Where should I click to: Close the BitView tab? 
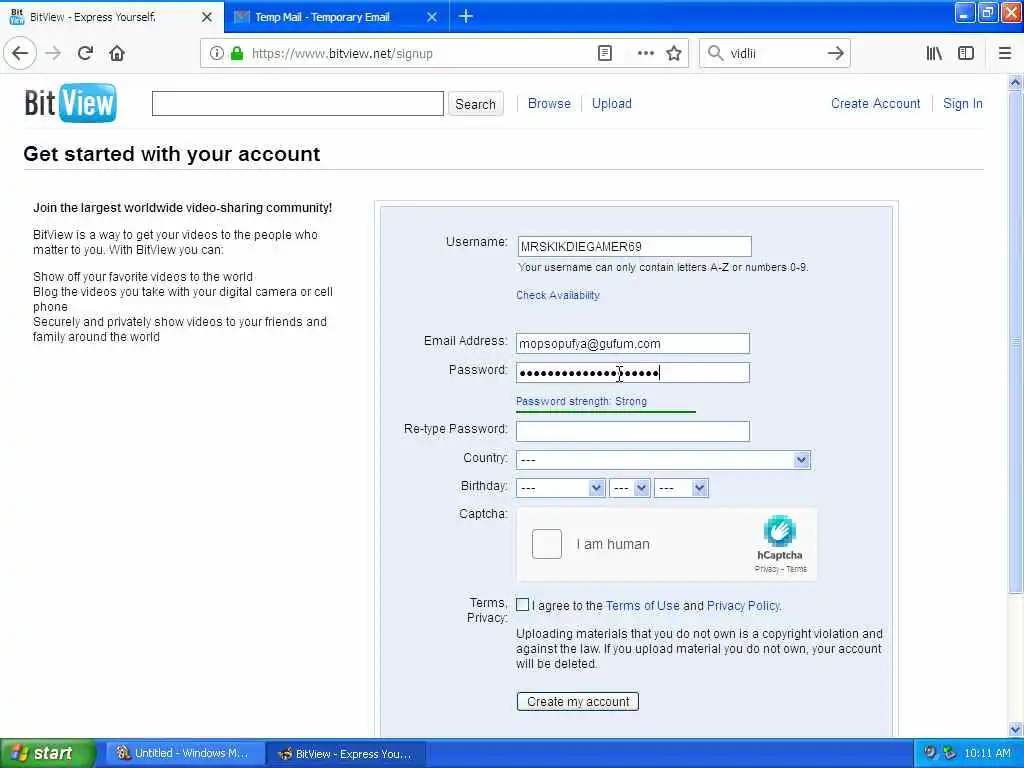click(x=207, y=17)
